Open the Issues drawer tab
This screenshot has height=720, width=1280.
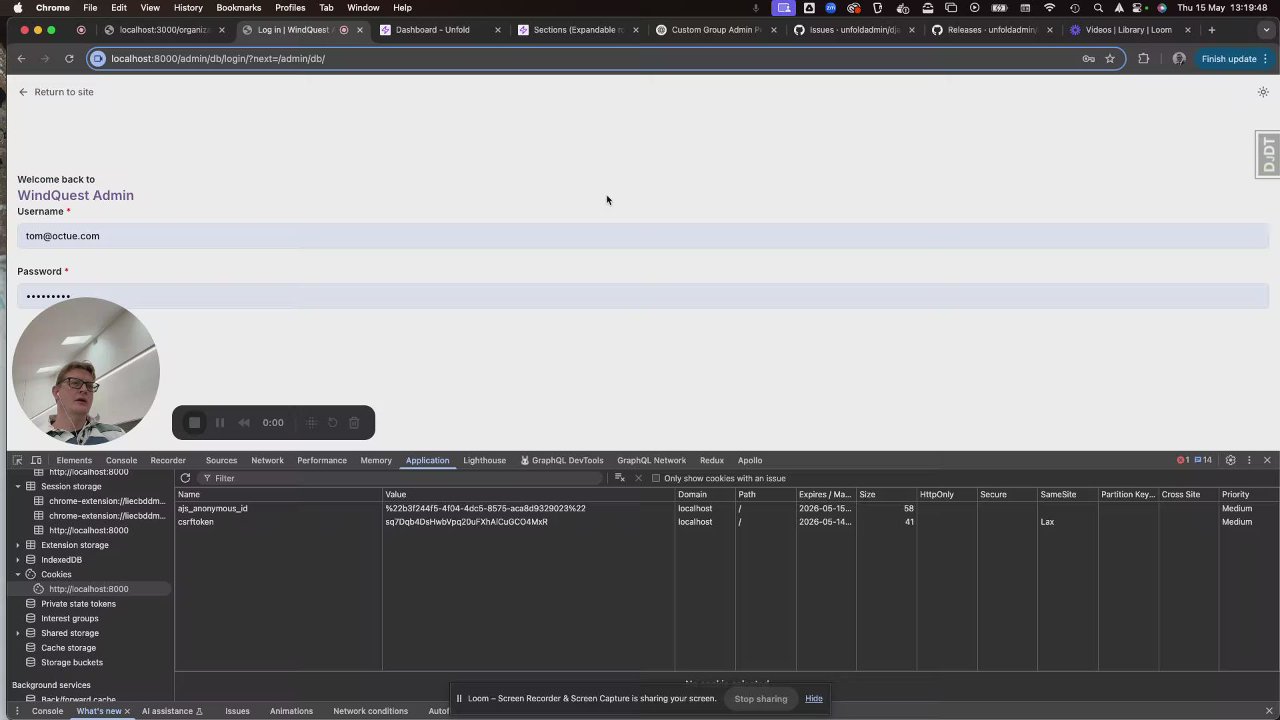point(237,711)
